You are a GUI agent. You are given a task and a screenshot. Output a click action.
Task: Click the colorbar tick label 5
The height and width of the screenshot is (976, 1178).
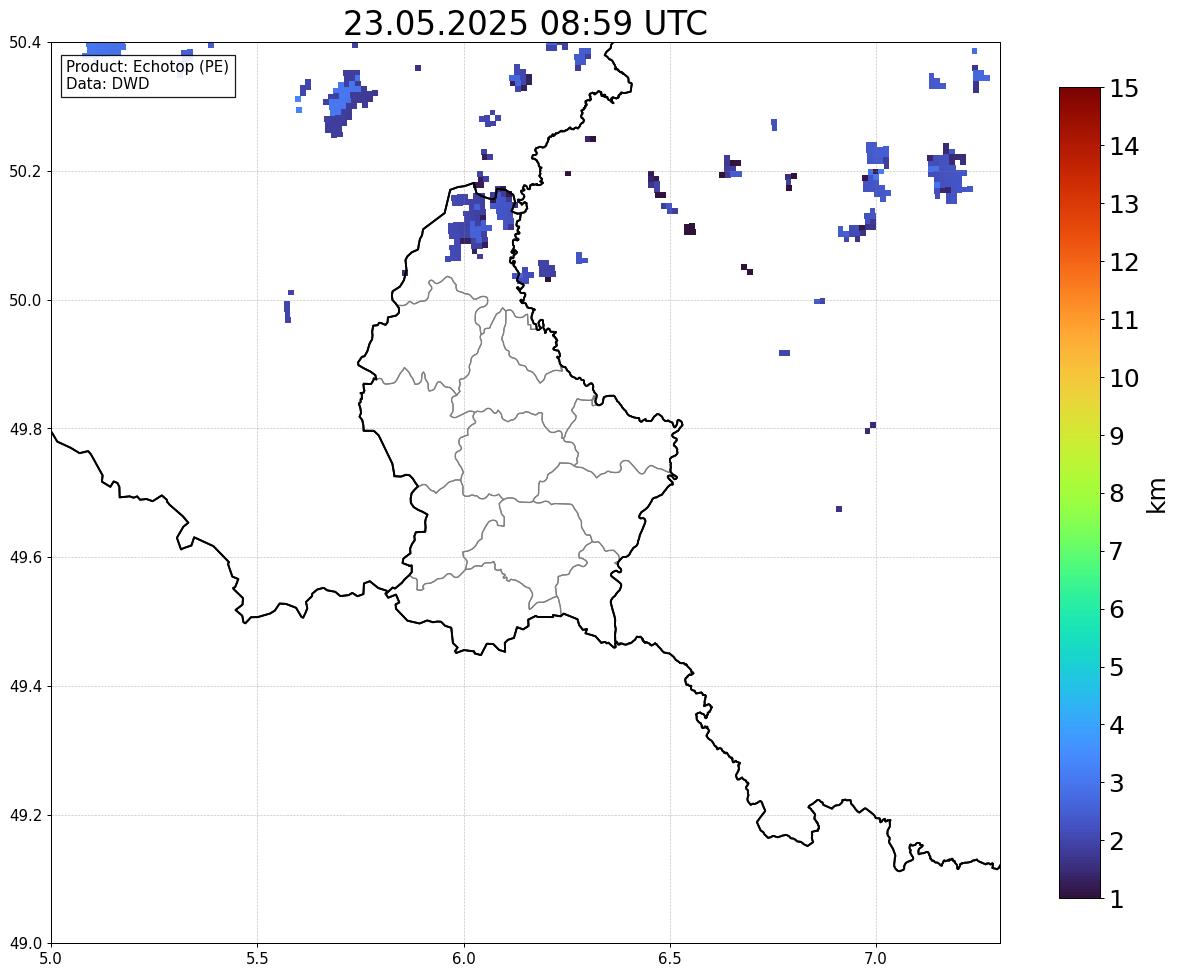tap(1117, 667)
